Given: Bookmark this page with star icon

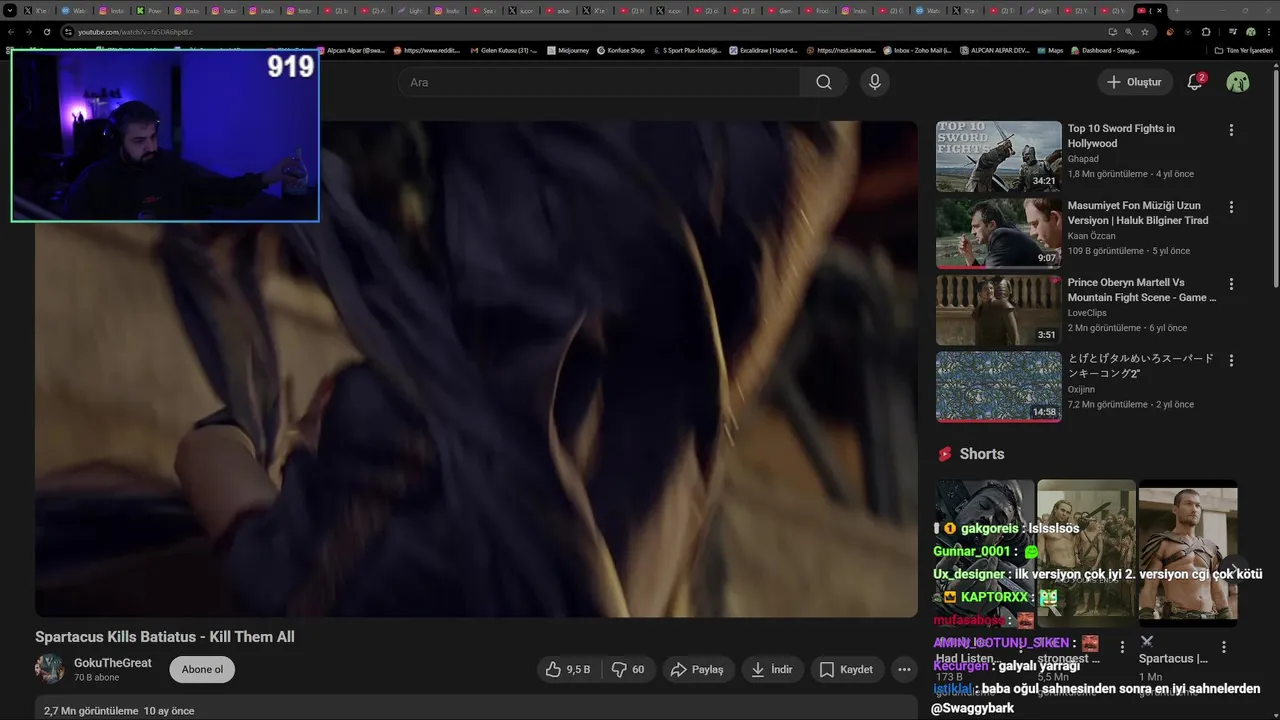Looking at the screenshot, I should [x=1145, y=32].
